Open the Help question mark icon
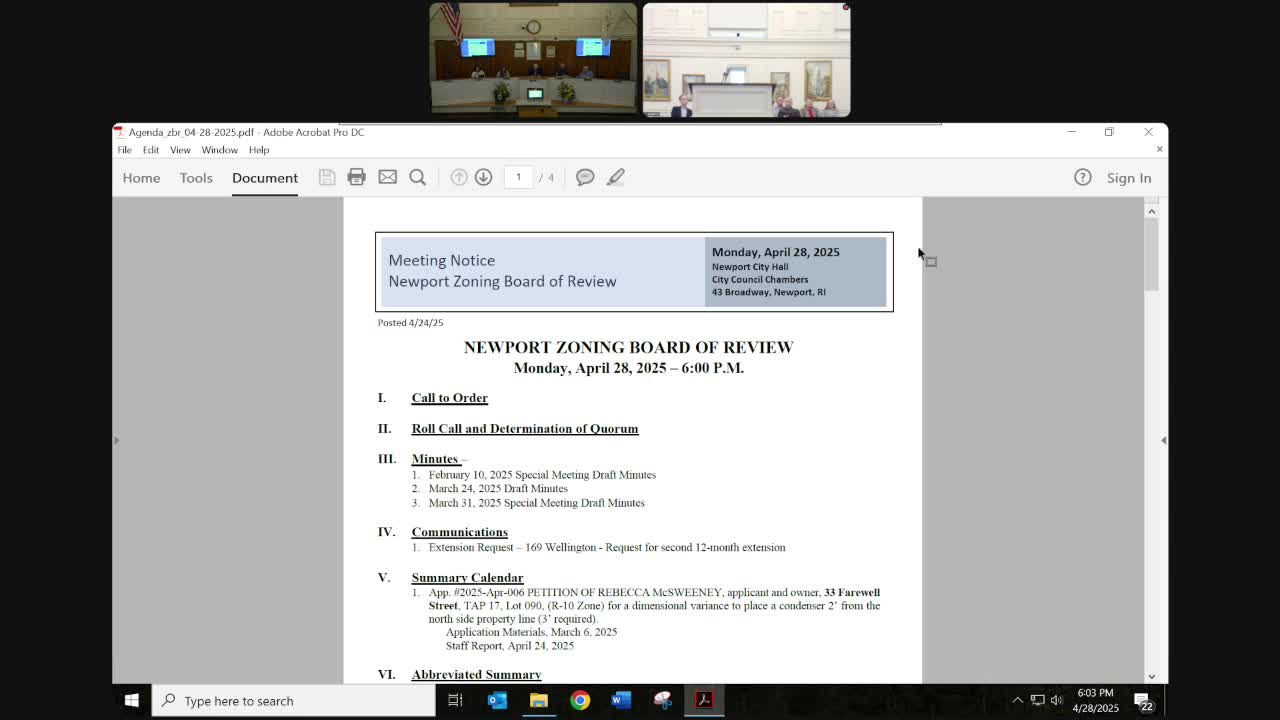The image size is (1280, 720). (x=1082, y=178)
